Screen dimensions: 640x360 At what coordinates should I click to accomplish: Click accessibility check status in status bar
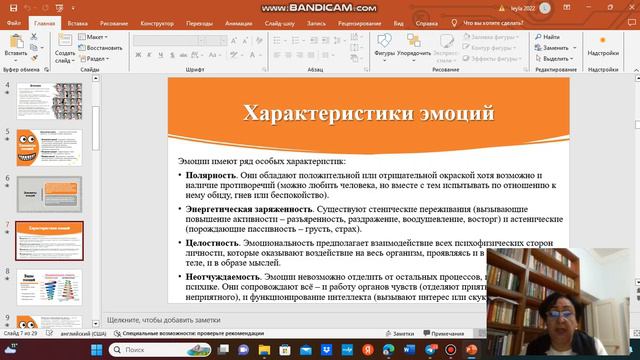(x=189, y=333)
